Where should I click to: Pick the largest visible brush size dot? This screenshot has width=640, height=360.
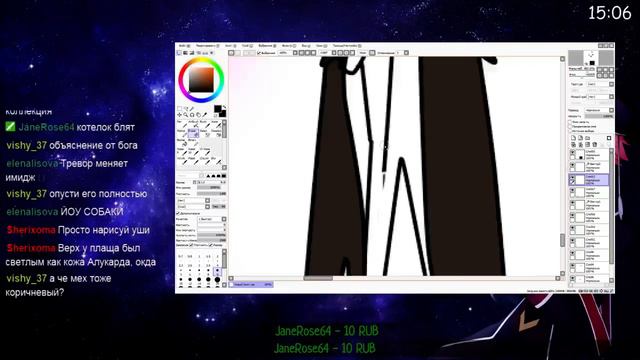point(218,279)
